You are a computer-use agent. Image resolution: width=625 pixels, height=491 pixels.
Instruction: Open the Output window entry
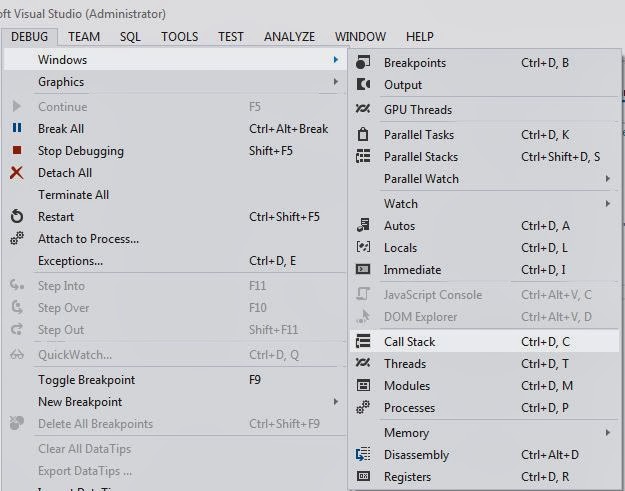tap(484, 84)
